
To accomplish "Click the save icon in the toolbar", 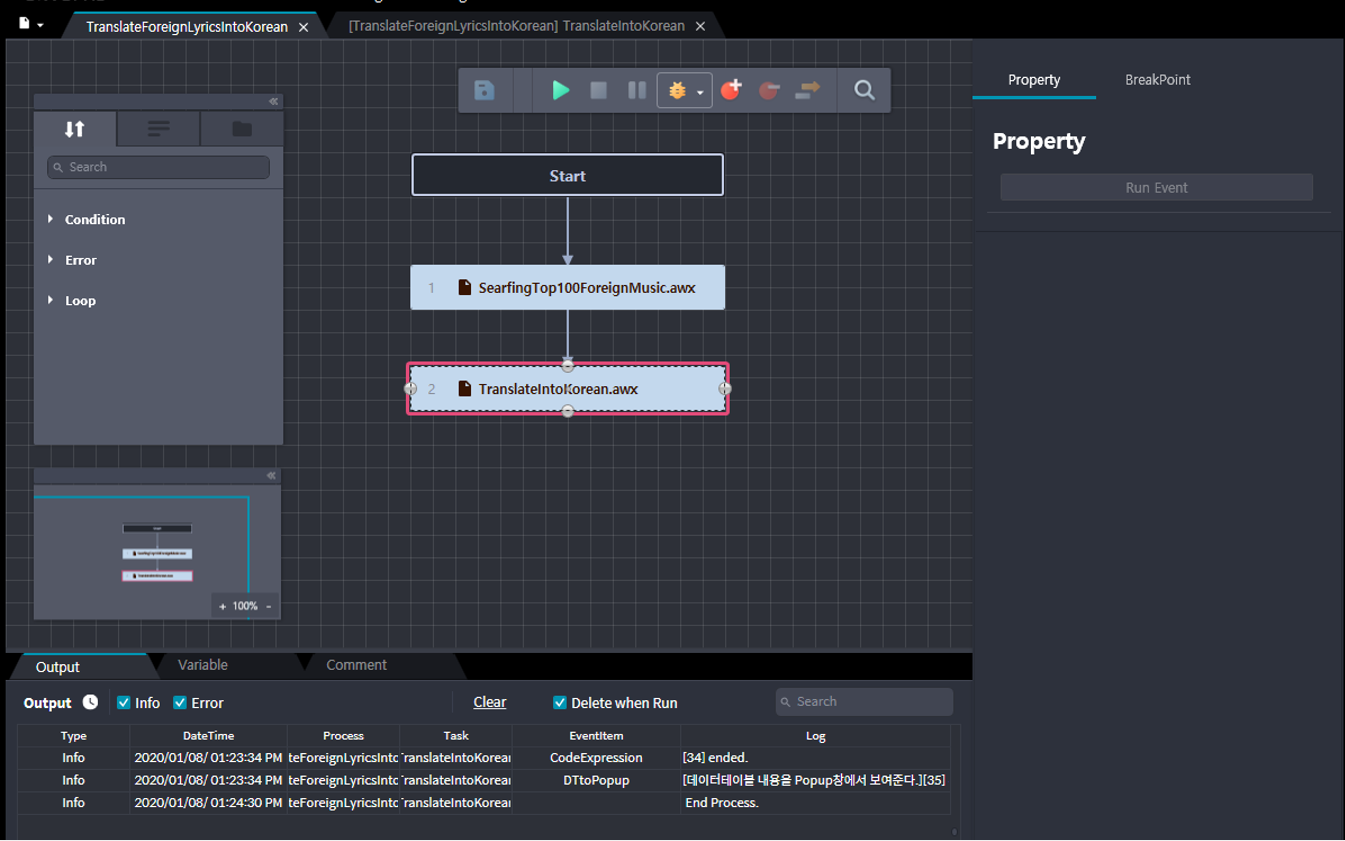I will 485,91.
